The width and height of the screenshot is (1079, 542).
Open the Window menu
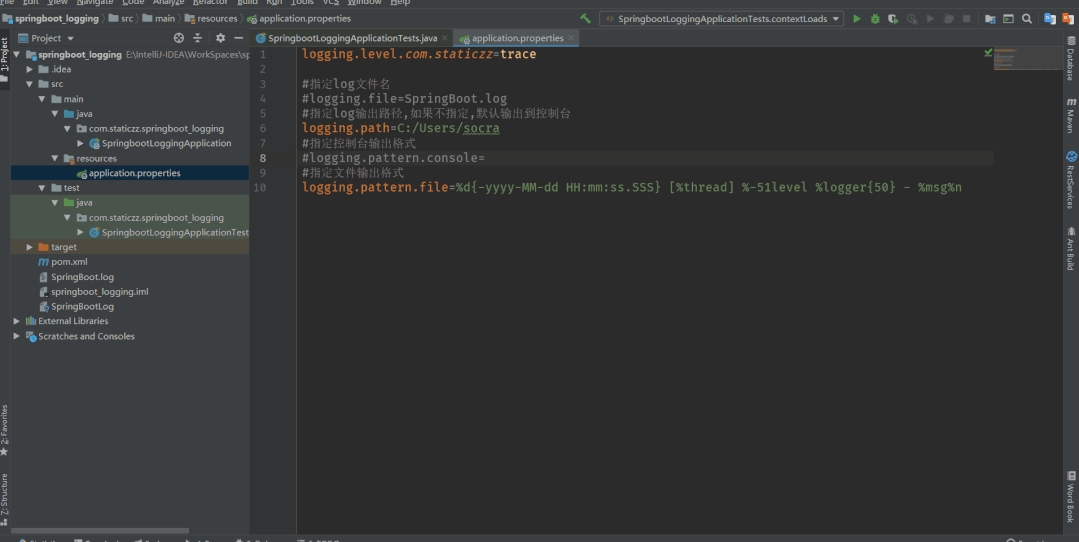point(364,3)
